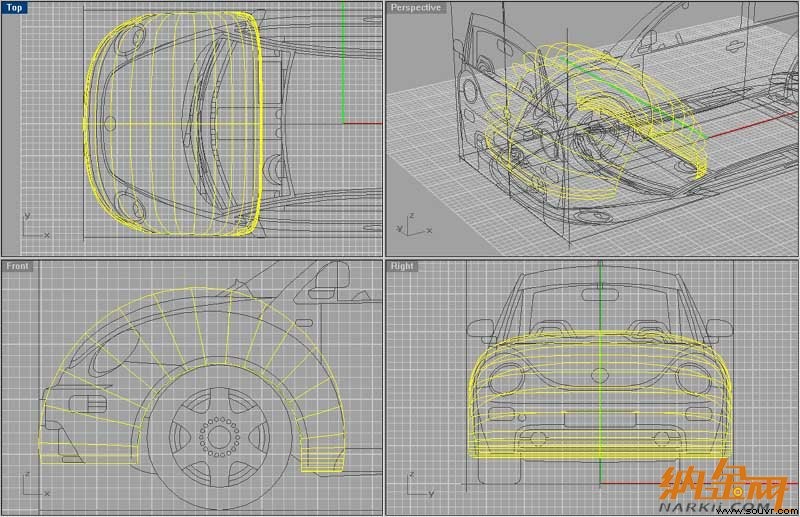Activate the Perspective viewport title label
This screenshot has height=517, width=800.
[415, 8]
